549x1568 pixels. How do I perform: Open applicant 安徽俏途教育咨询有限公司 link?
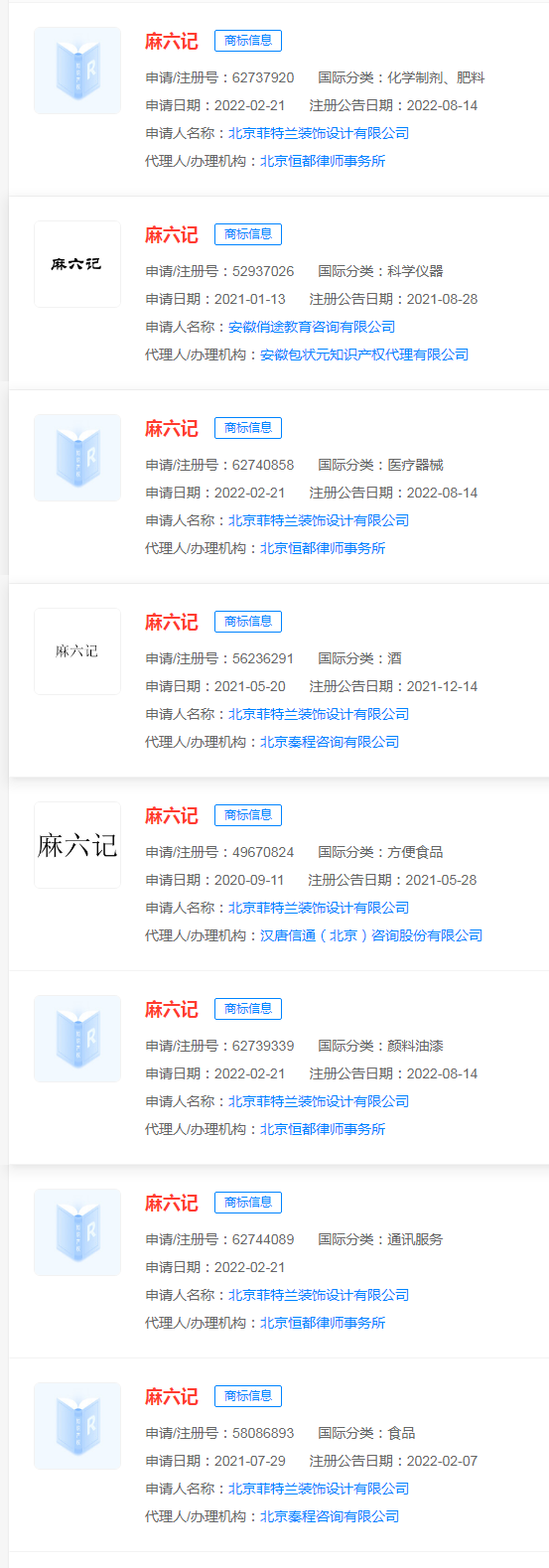point(312,327)
